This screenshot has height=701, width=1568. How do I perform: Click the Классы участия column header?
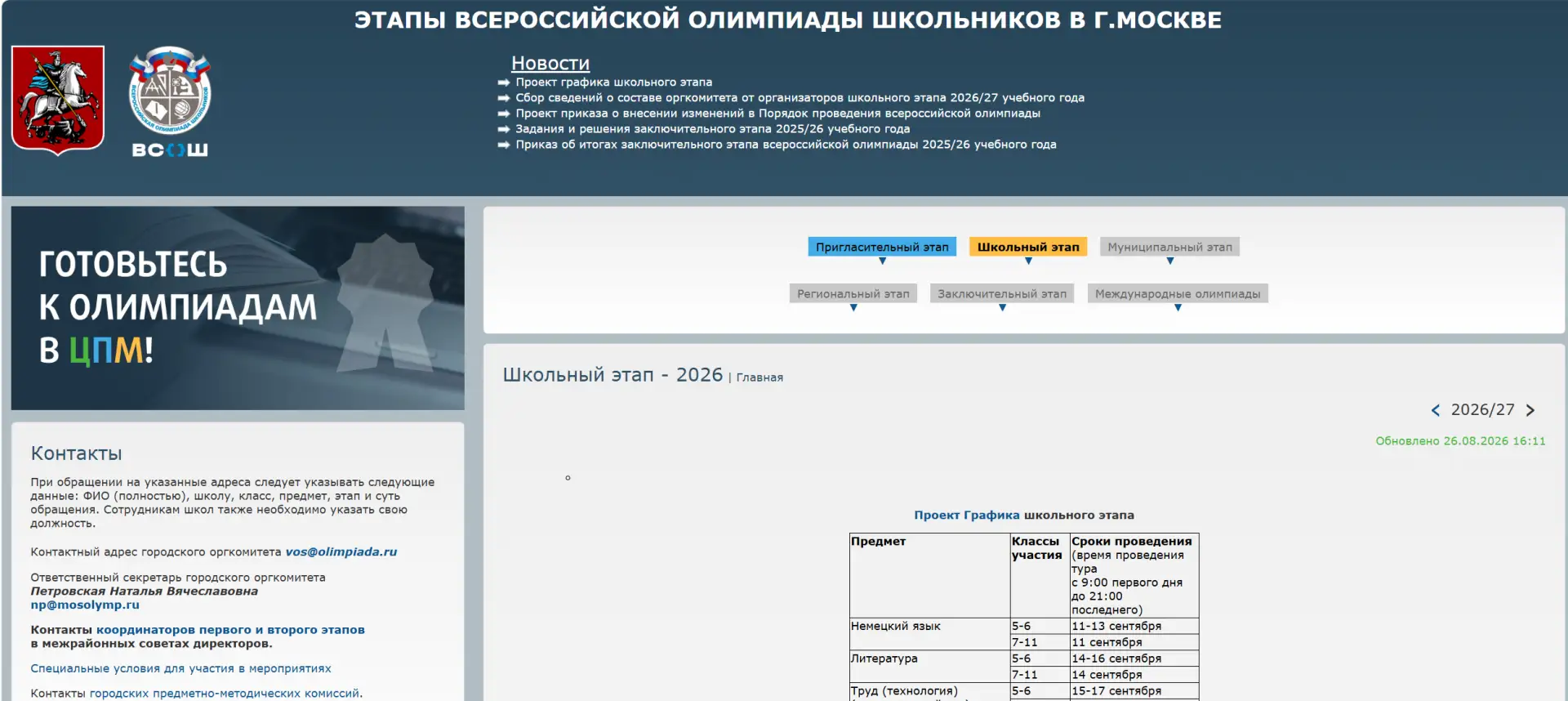[x=1040, y=575]
